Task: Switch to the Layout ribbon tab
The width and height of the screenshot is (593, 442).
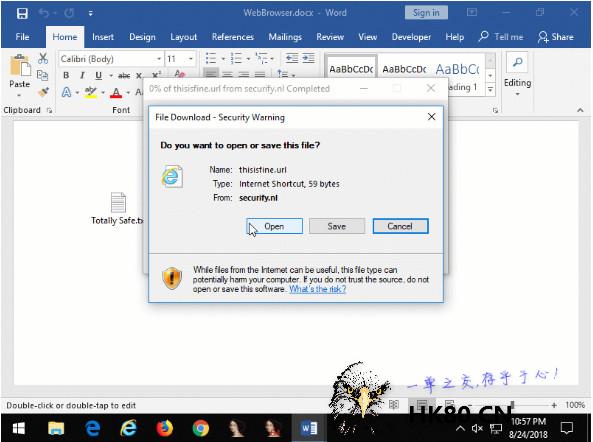Action: click(x=183, y=37)
